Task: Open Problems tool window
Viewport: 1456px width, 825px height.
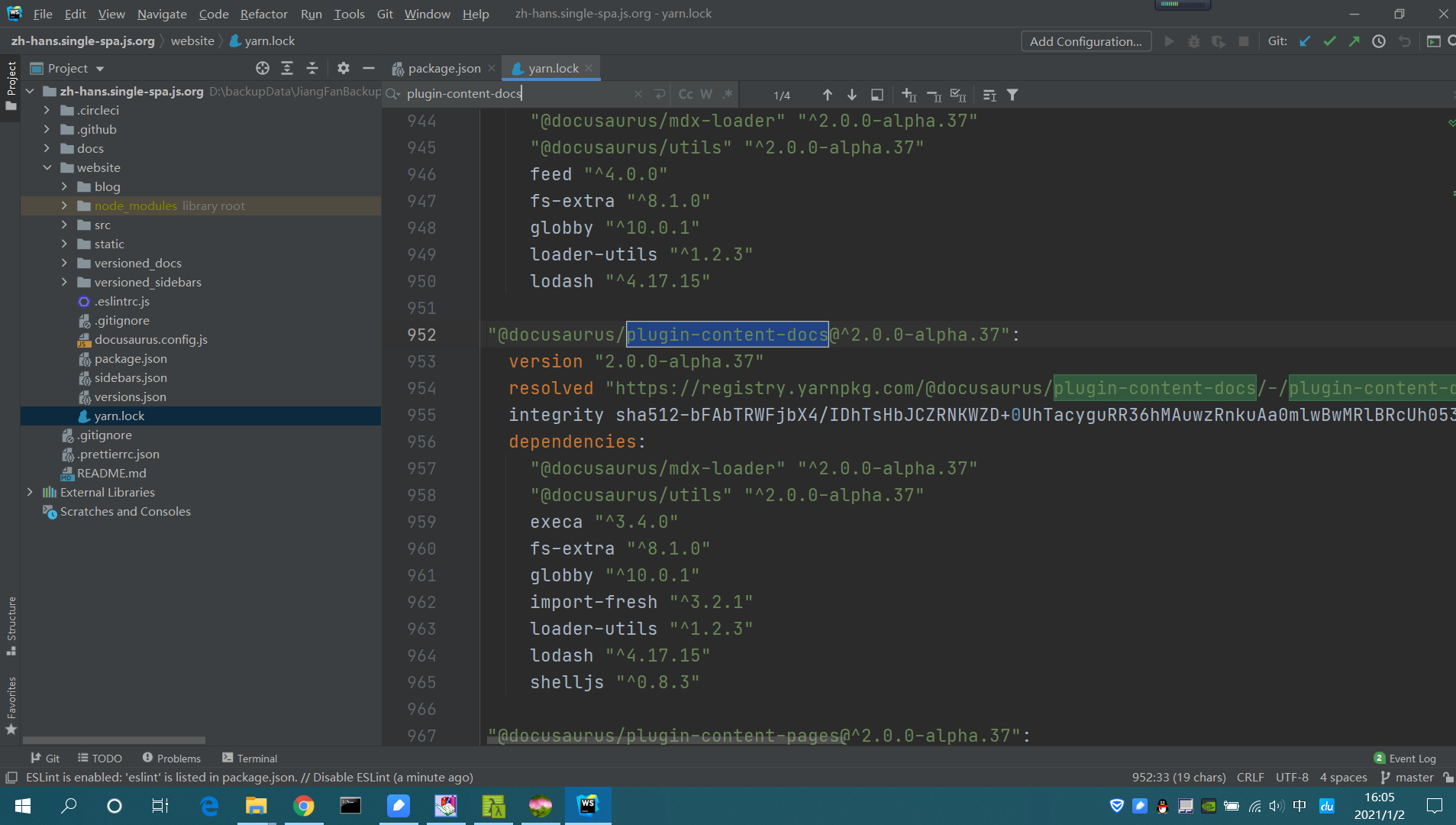Action: (171, 758)
